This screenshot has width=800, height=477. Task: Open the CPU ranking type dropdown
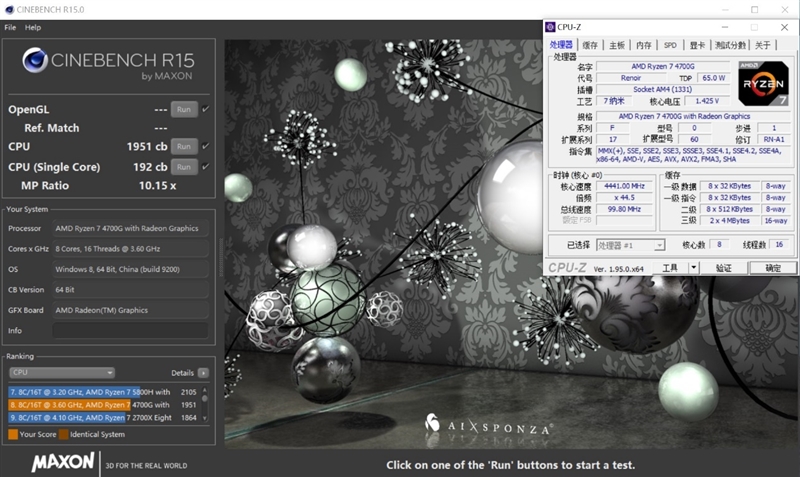pos(61,372)
